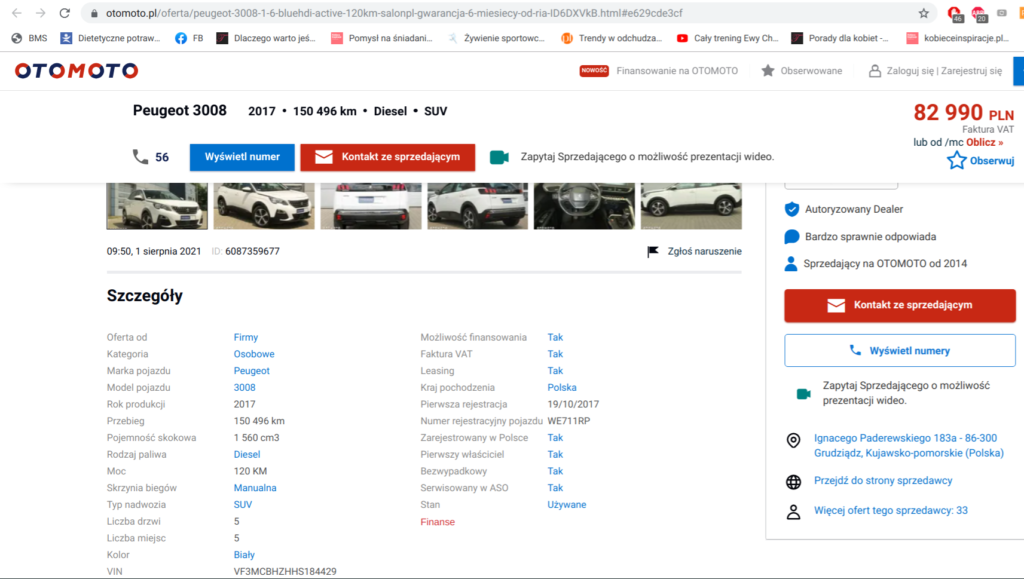
Task: Select the rear view car thumbnail
Action: pyautogui.click(x=371, y=206)
